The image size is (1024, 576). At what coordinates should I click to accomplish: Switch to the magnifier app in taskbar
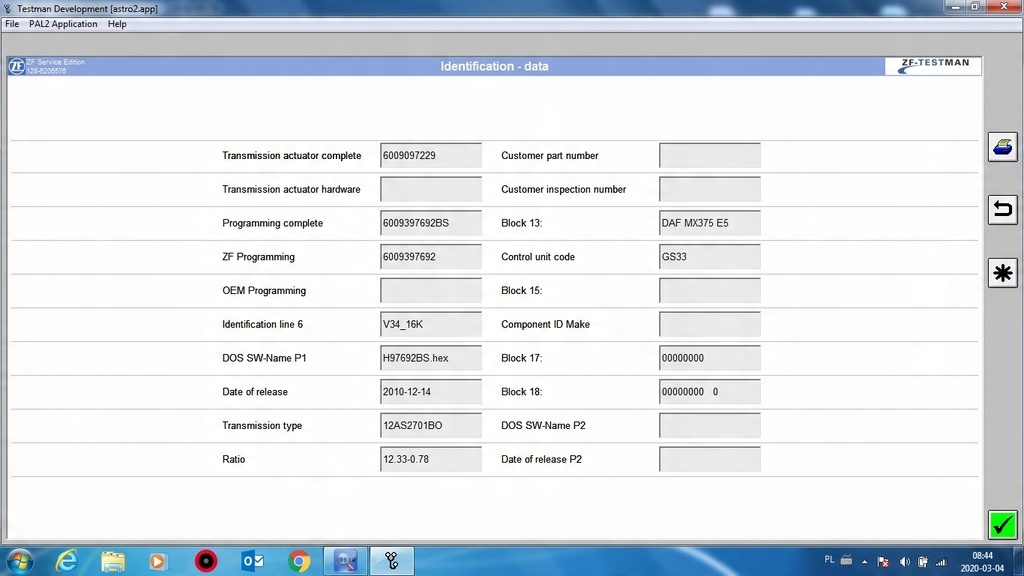click(x=345, y=561)
